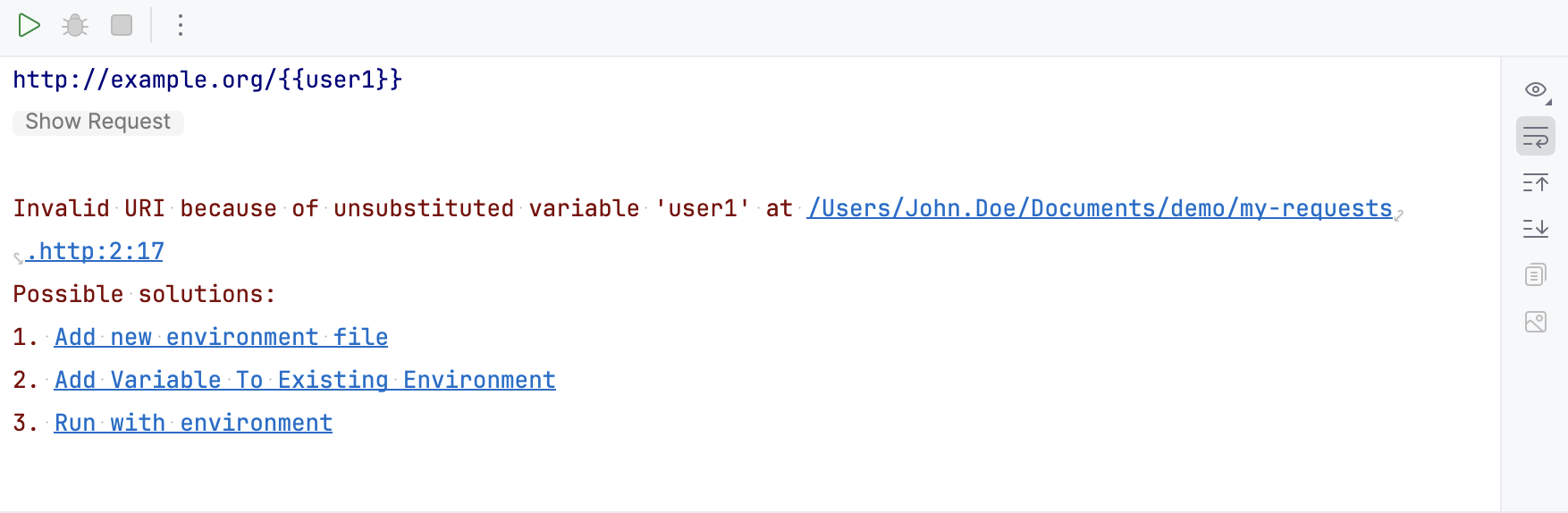Run the HTTP request with the green play icon

pos(29,25)
